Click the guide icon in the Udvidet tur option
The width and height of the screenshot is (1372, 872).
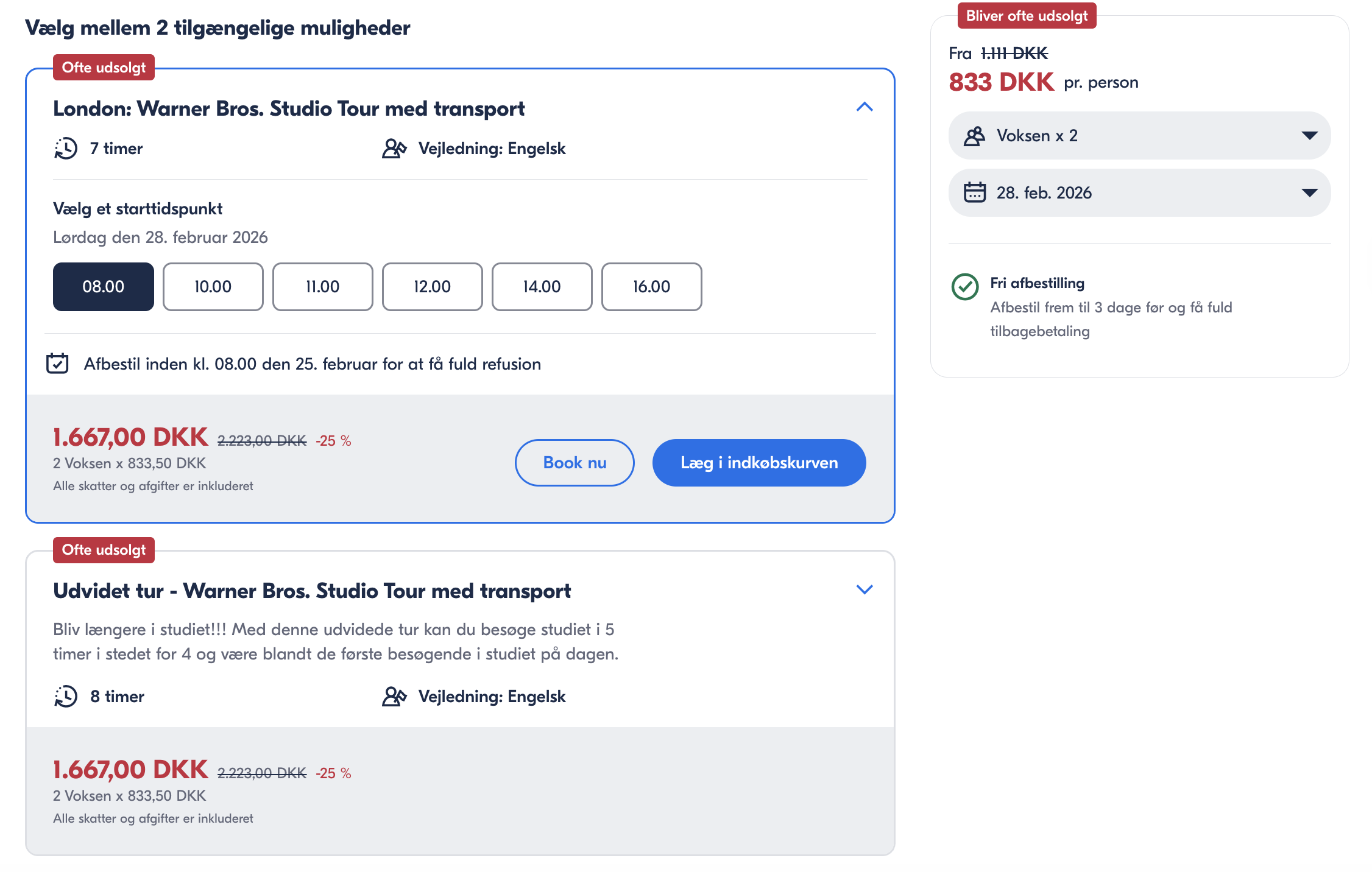tap(394, 696)
